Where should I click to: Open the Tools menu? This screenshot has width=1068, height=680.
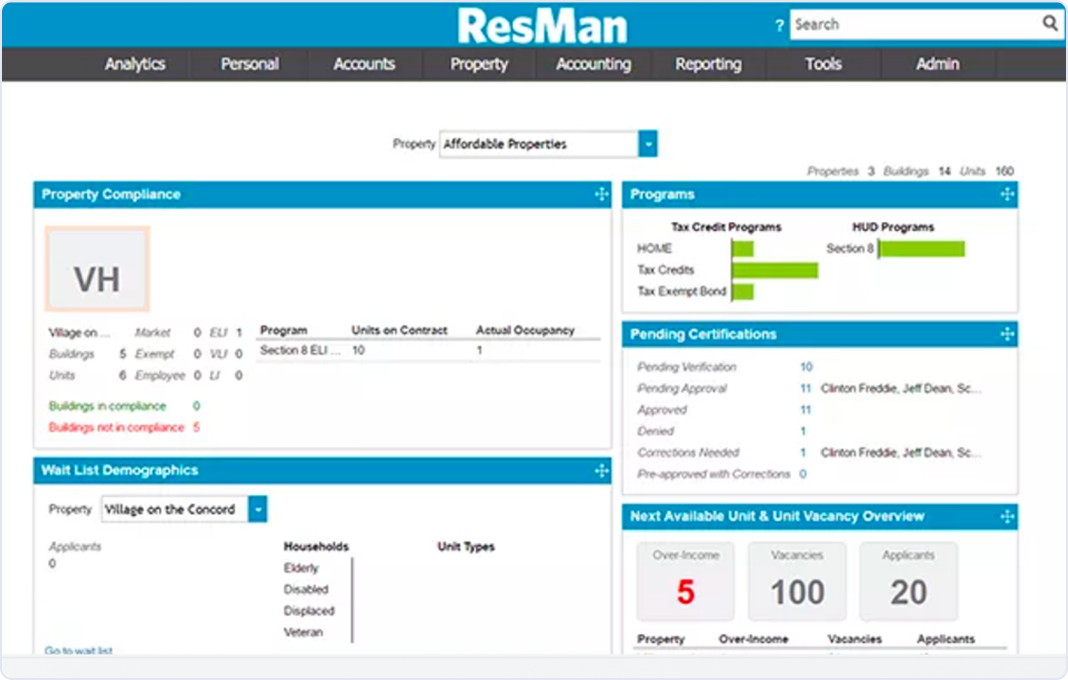(823, 64)
